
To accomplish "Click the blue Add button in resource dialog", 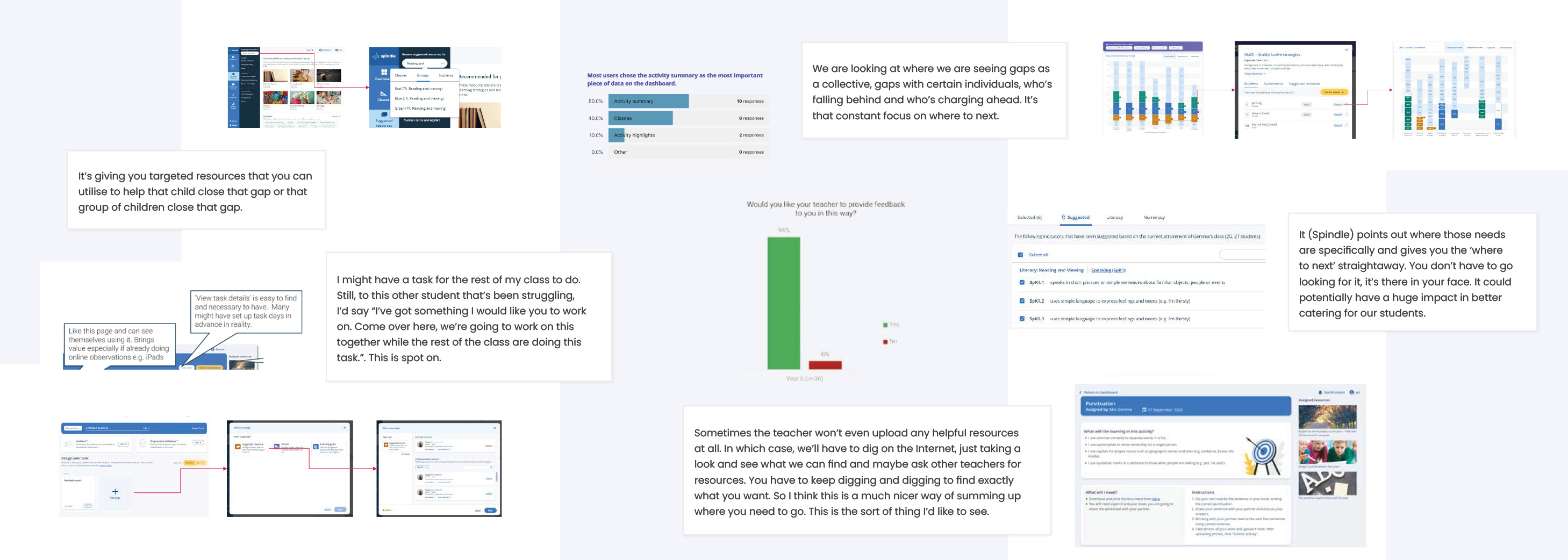I will [490, 510].
